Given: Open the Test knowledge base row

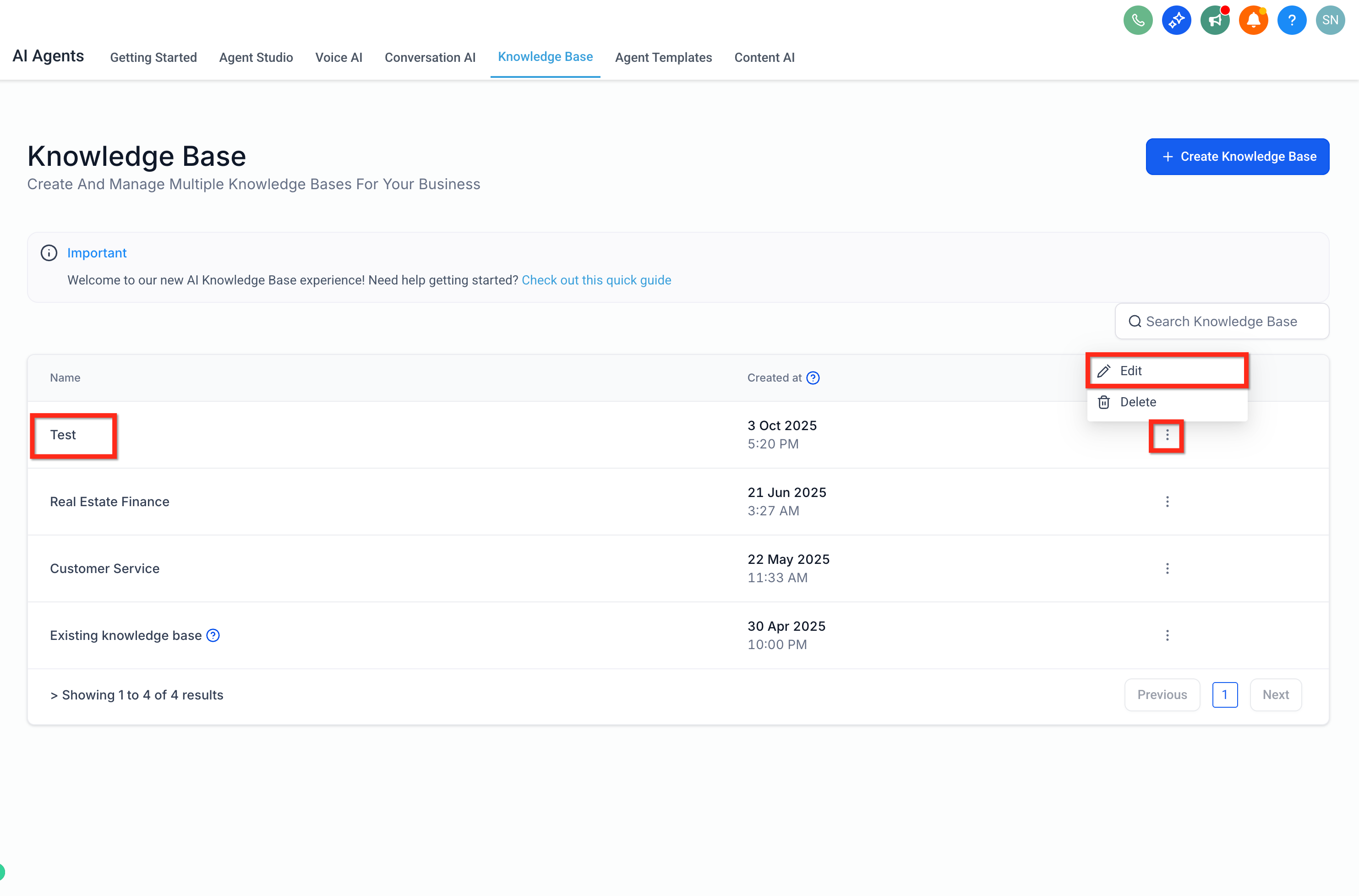Looking at the screenshot, I should (63, 435).
